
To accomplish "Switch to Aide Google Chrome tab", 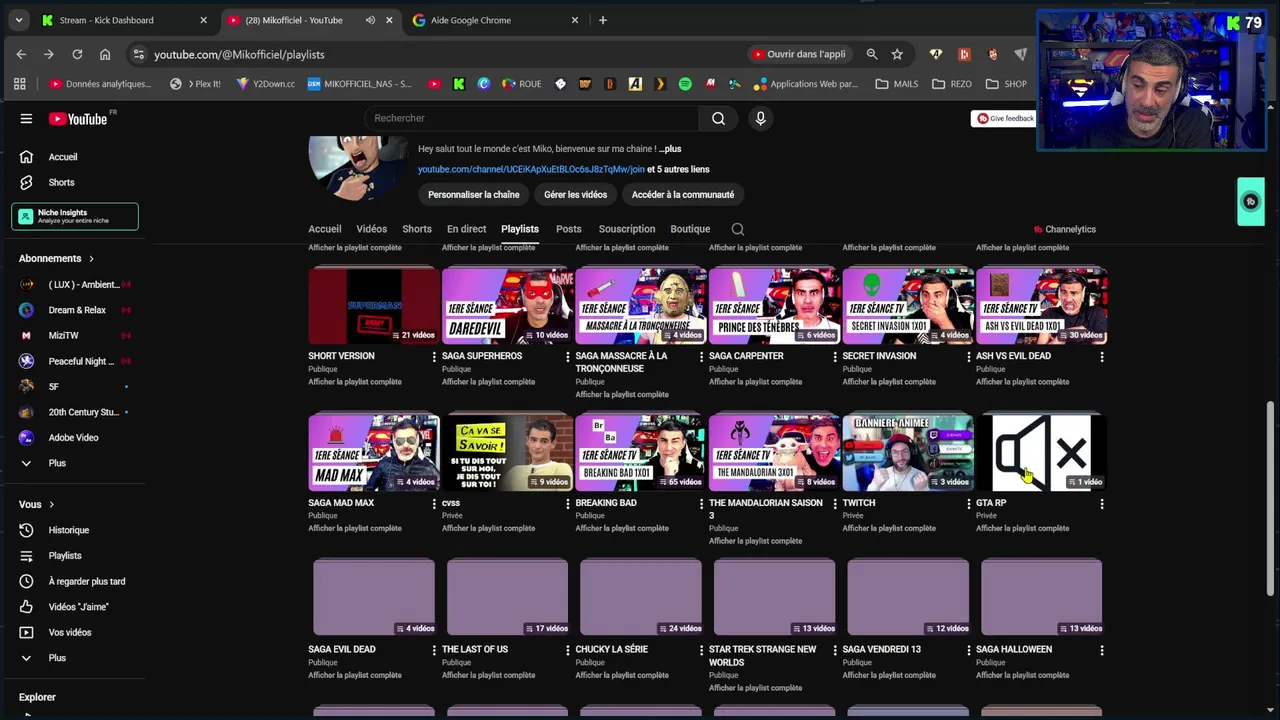I will click(x=496, y=20).
